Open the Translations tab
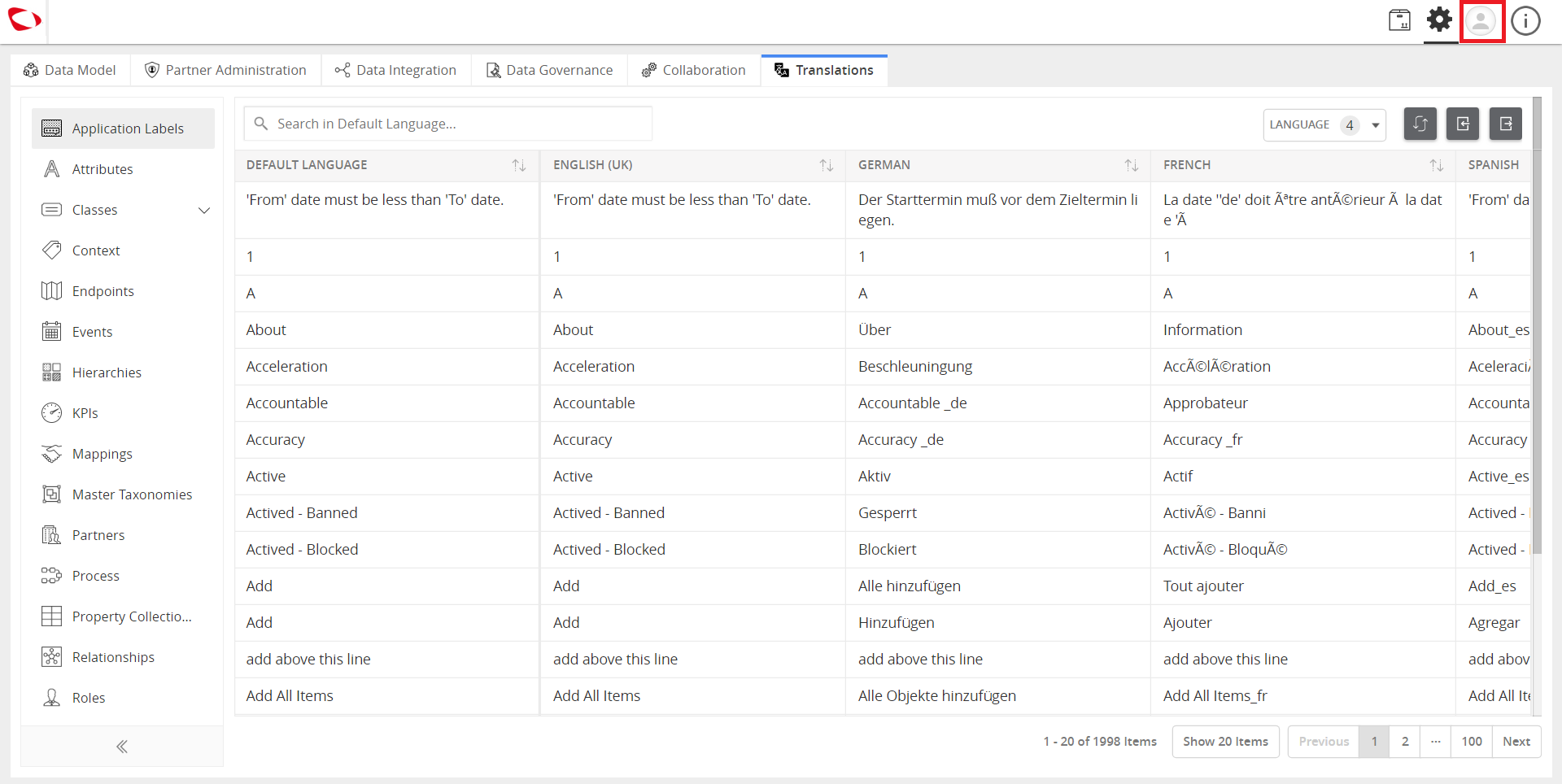The height and width of the screenshot is (784, 1562). [824, 70]
